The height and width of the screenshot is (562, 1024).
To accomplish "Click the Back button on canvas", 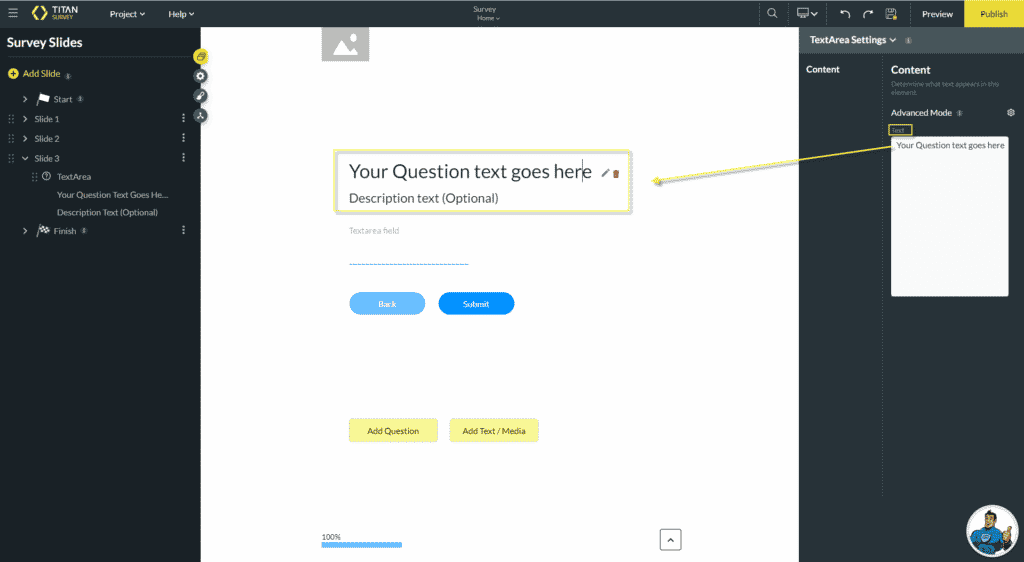I will (x=387, y=304).
